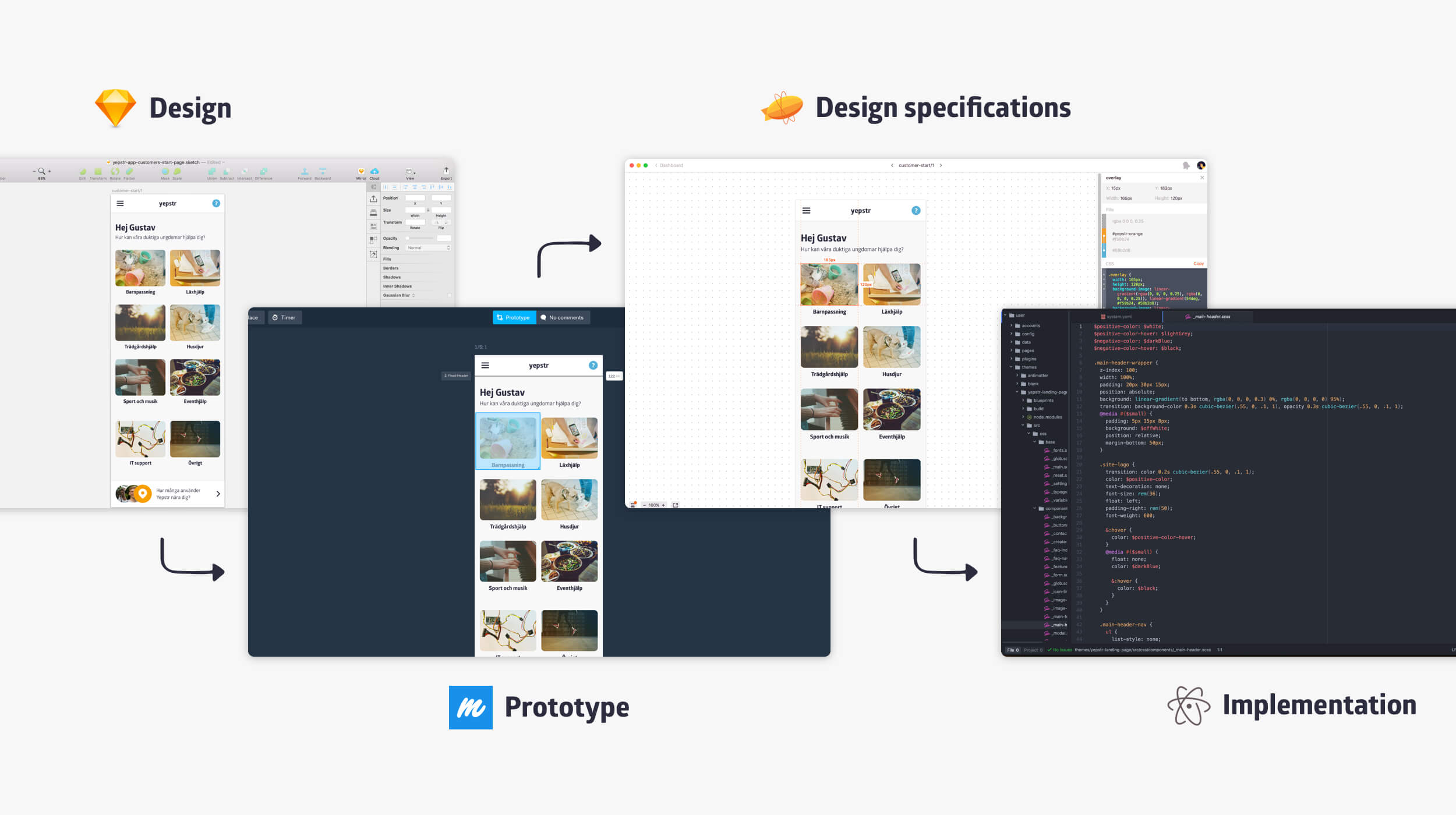The image size is (1456, 815).
Task: Click File 0 in editor status bar
Action: (1013, 650)
